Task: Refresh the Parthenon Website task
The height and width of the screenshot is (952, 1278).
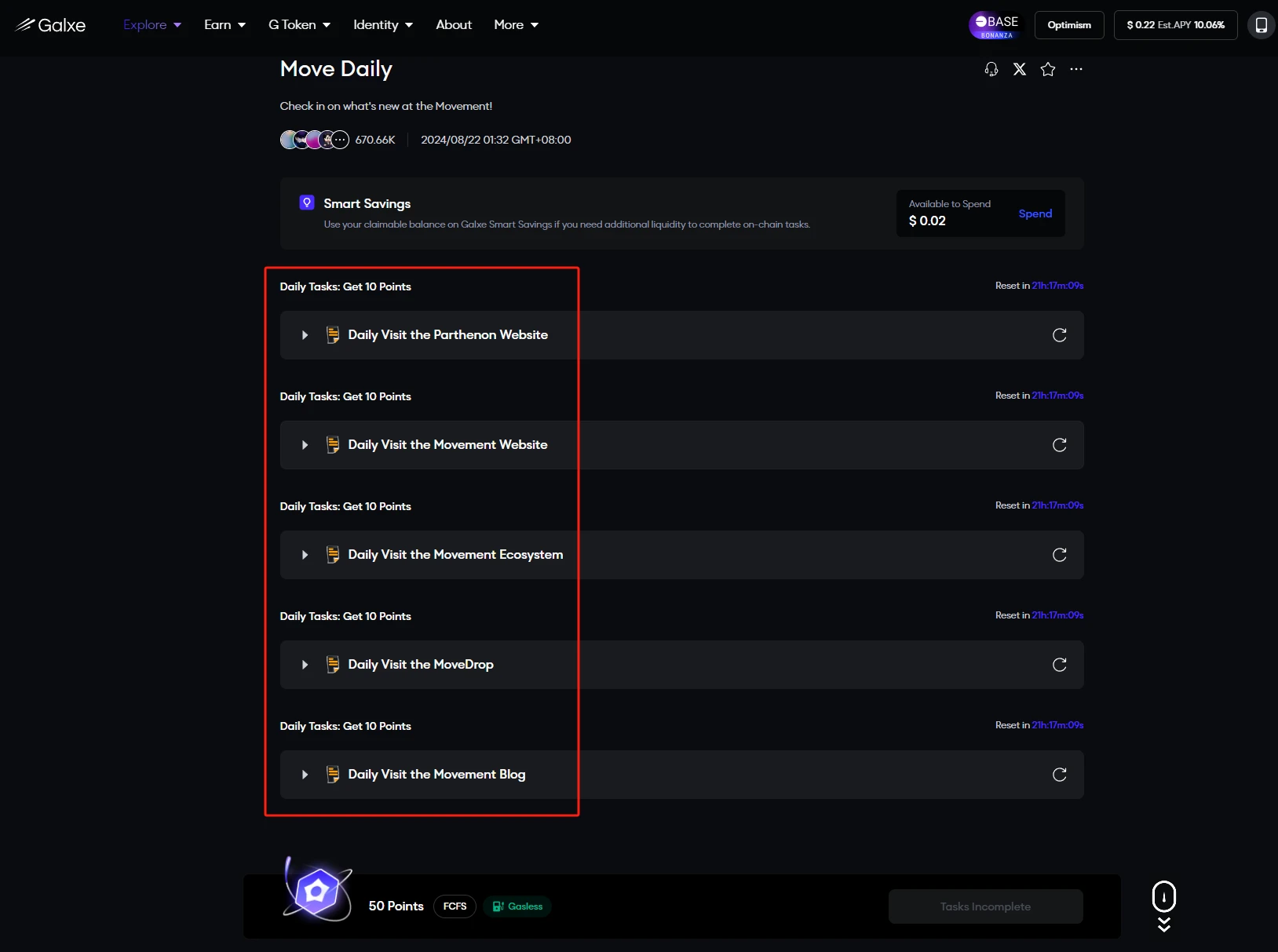Action: coord(1059,335)
